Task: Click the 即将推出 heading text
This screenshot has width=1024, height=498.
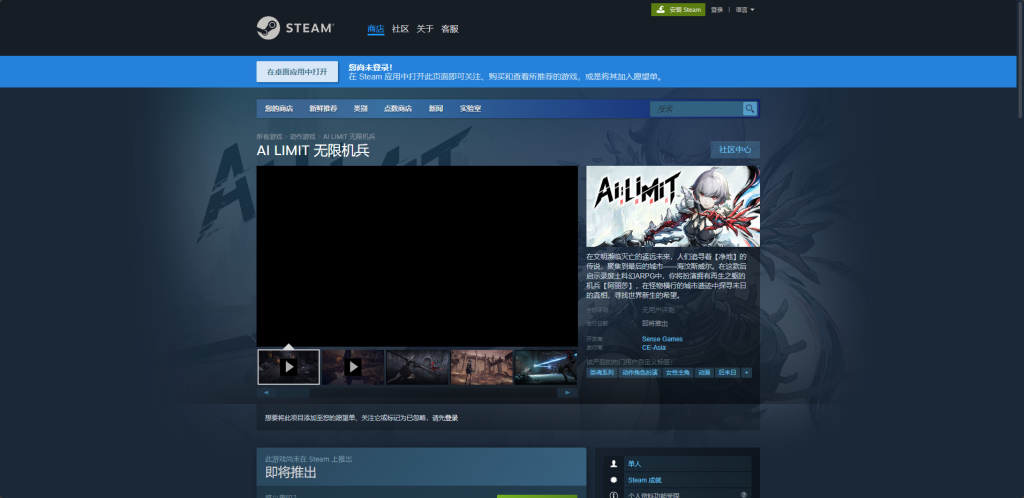Action: pos(291,472)
